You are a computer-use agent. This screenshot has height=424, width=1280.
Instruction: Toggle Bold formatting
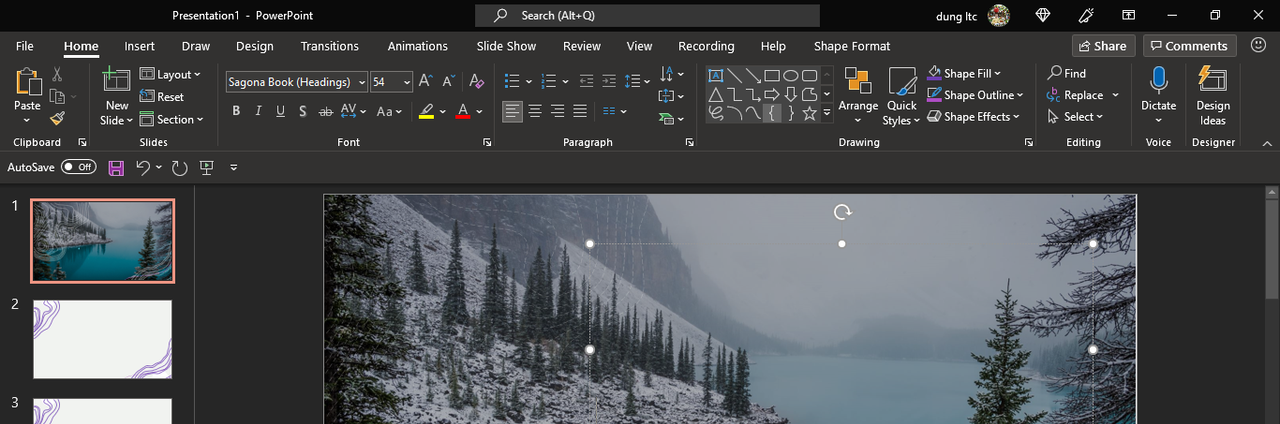(236, 111)
